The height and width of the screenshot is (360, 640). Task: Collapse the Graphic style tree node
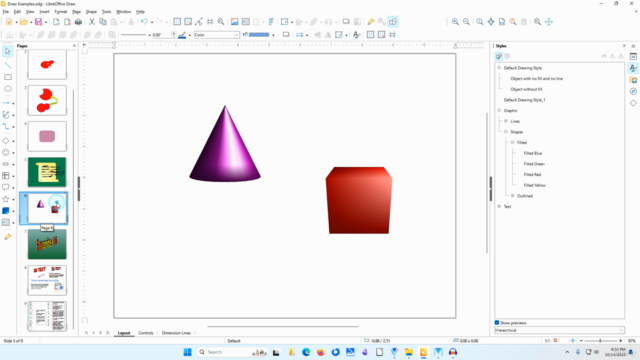[x=499, y=110]
